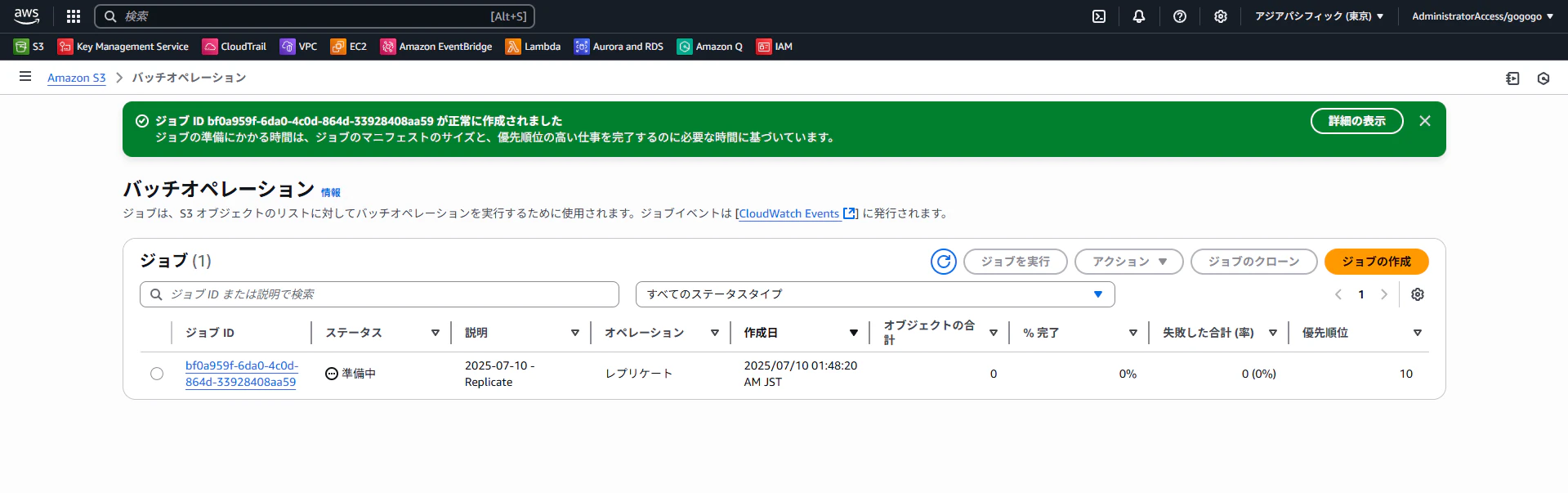Click the バッチオペレーション breadcrumb text
The image size is (1568, 493).
tap(190, 78)
